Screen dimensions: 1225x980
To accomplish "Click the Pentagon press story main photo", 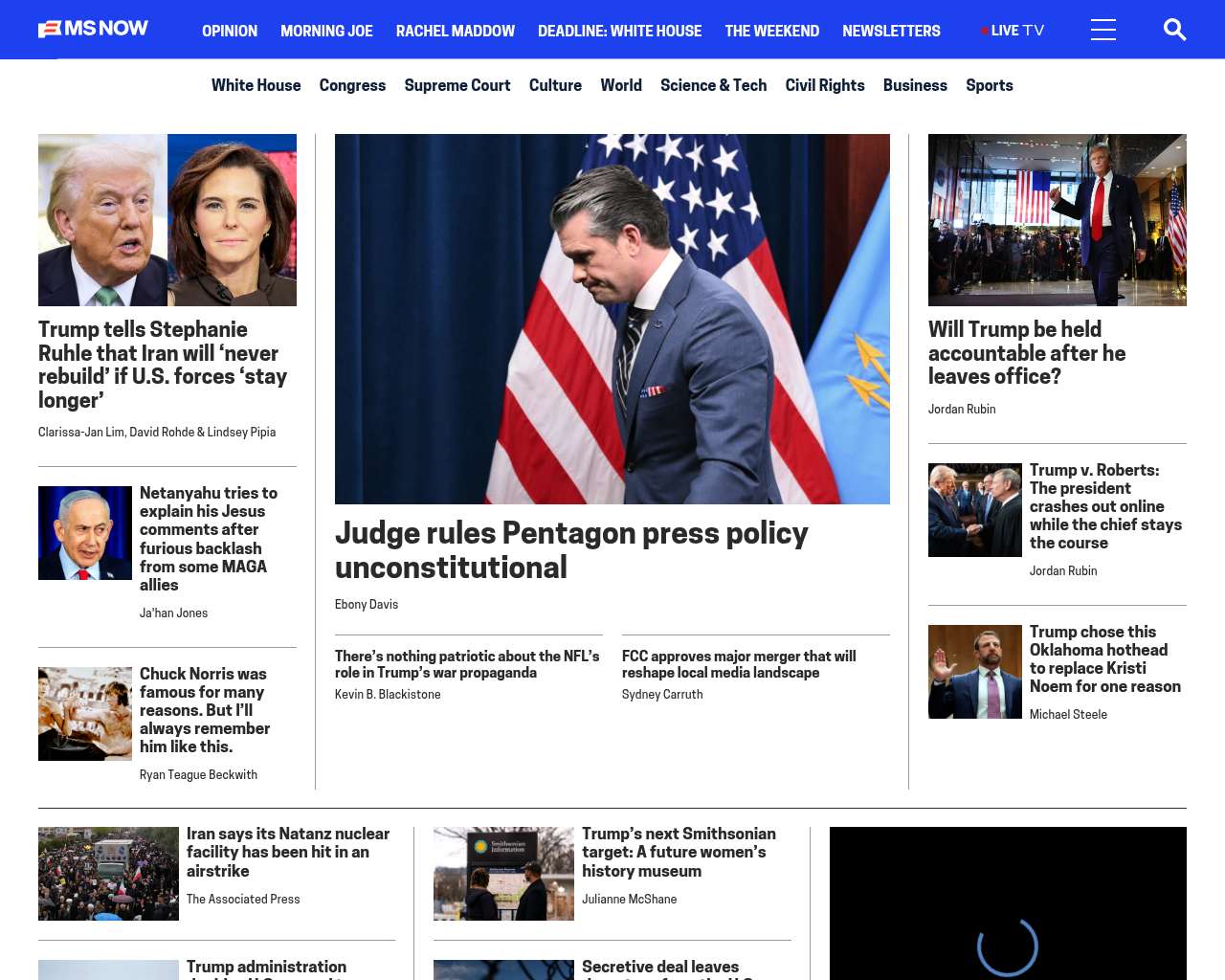I will [612, 319].
